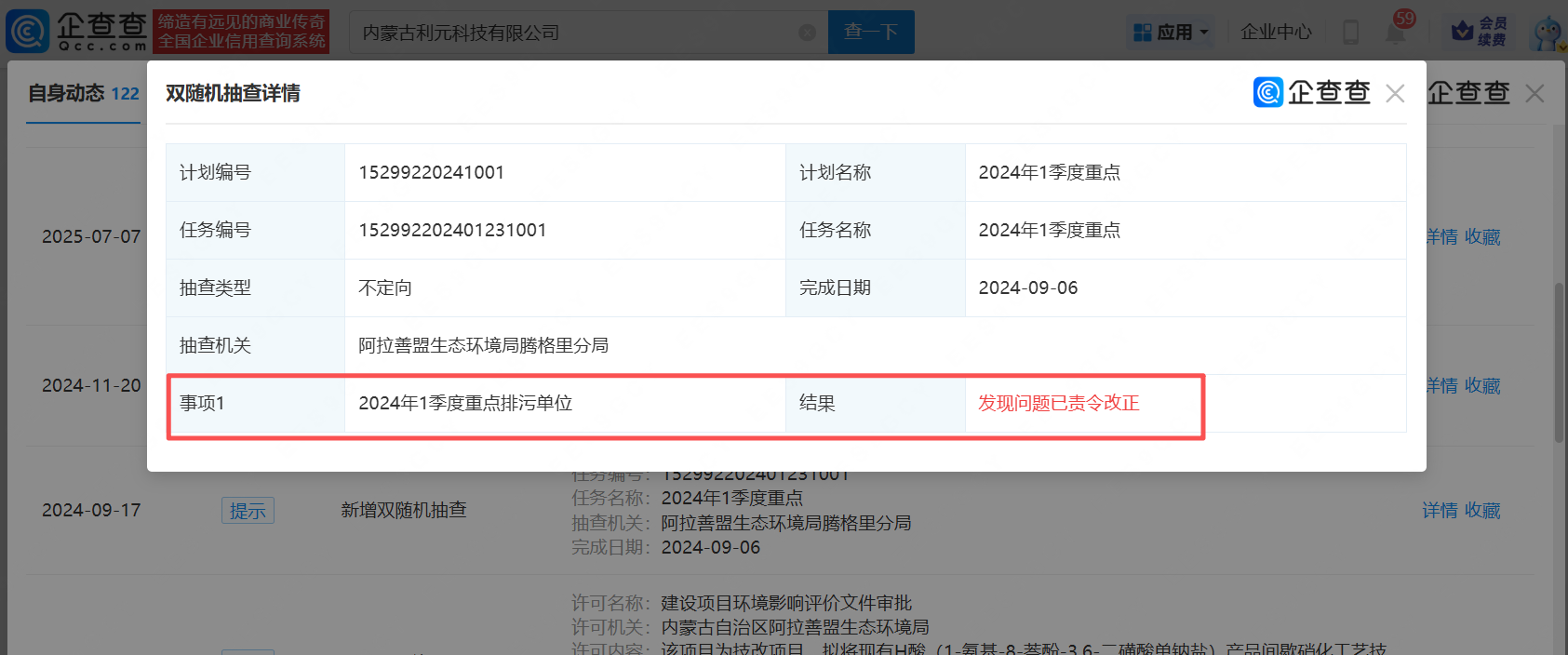Click the 企查查 logo inside the dialog
The width and height of the screenshot is (1568, 655).
pyautogui.click(x=1312, y=92)
